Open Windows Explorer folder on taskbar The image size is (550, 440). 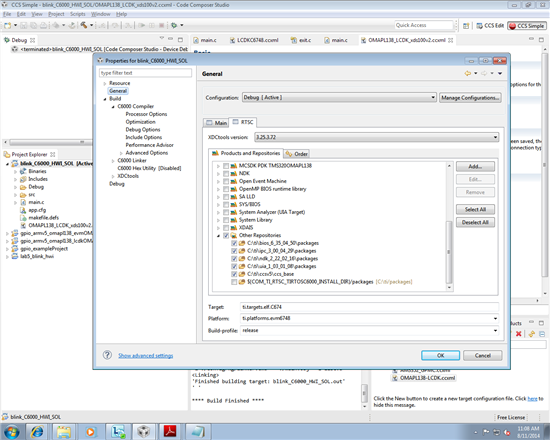click(64, 432)
